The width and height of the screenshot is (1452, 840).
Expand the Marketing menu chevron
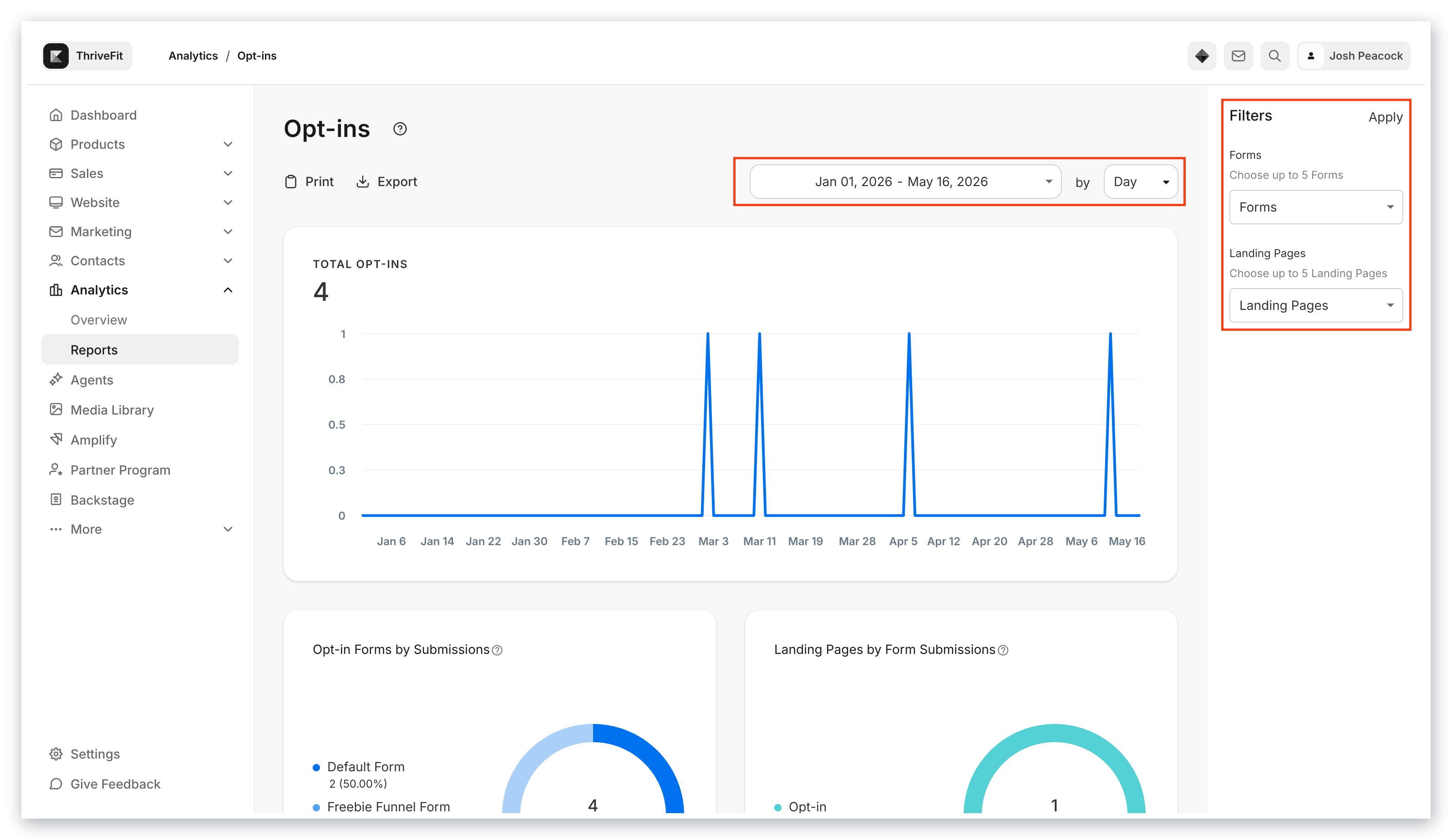[x=228, y=232]
